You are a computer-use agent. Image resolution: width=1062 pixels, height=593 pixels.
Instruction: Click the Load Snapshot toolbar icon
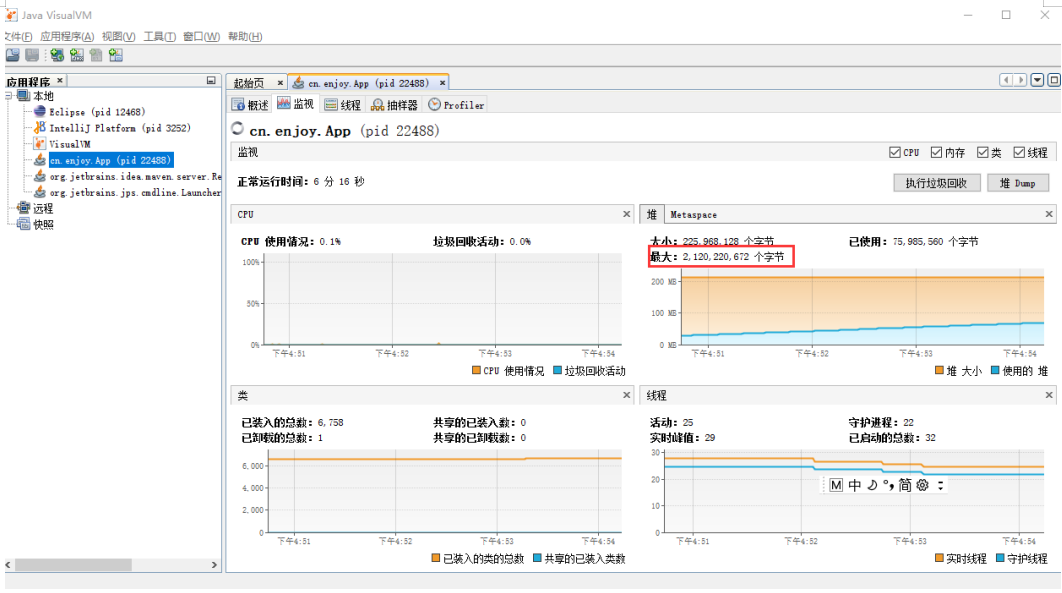[13, 55]
